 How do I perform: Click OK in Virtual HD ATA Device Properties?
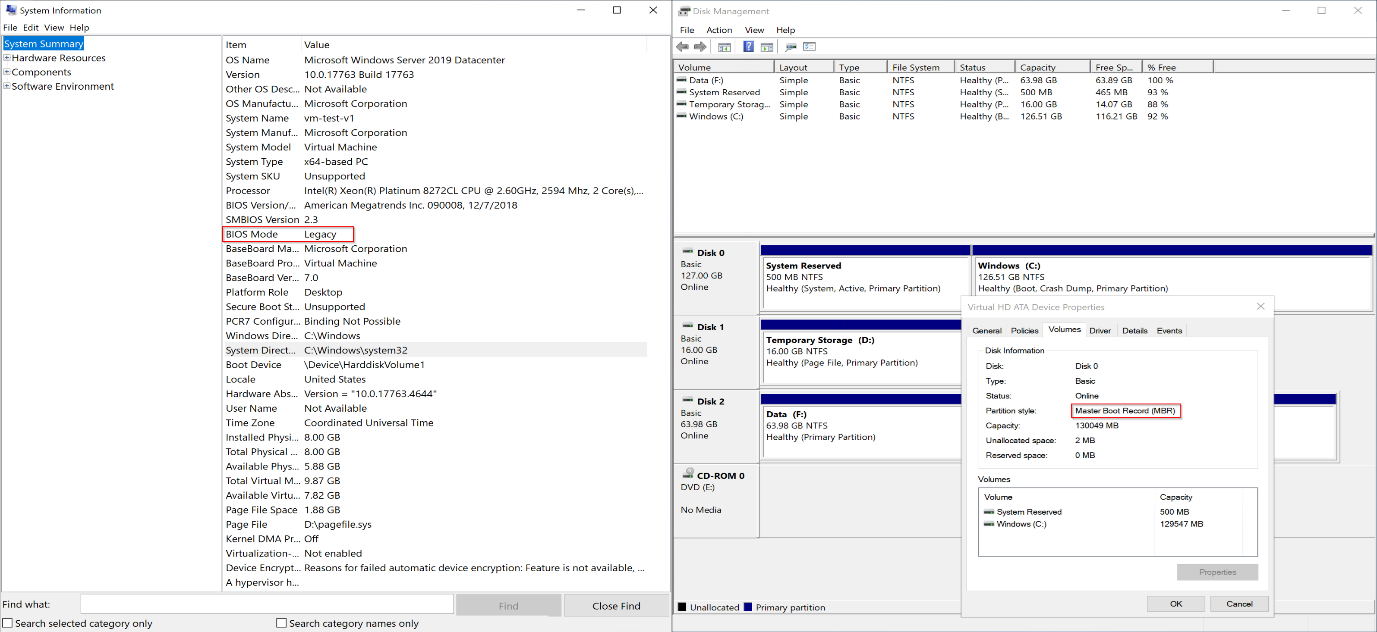click(1176, 603)
